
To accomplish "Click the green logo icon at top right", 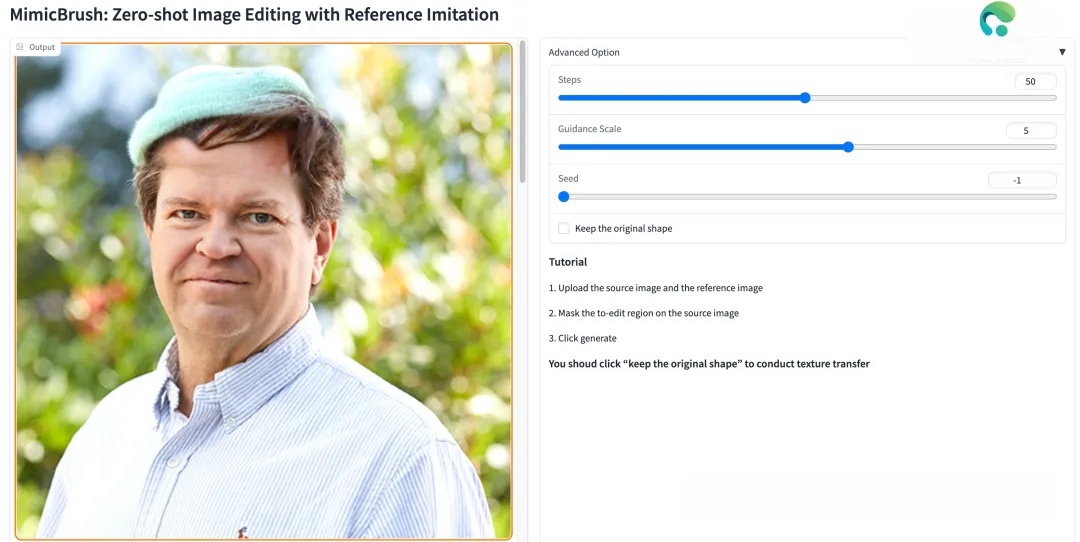I will tap(996, 20).
